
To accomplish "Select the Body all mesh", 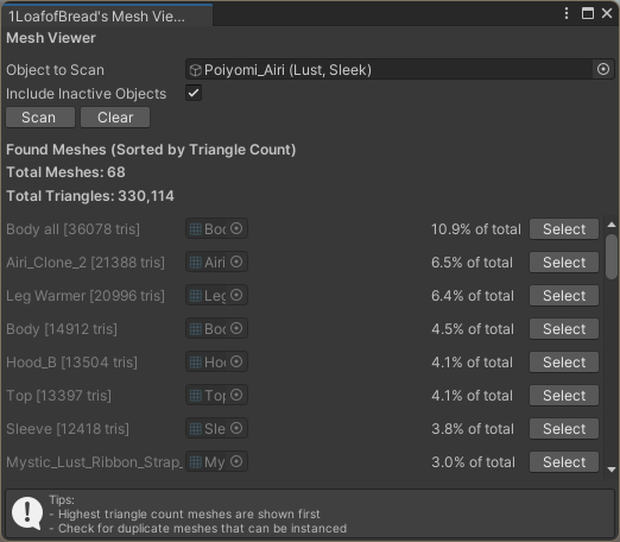I will tap(564, 229).
